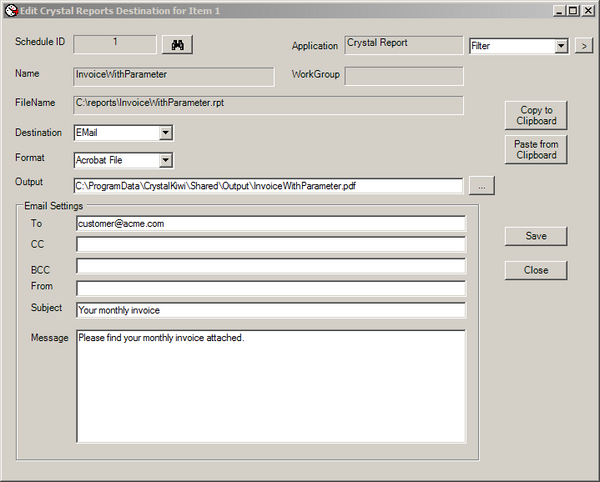Click Copy to Clipboard button
The image size is (600, 482).
pos(536,116)
